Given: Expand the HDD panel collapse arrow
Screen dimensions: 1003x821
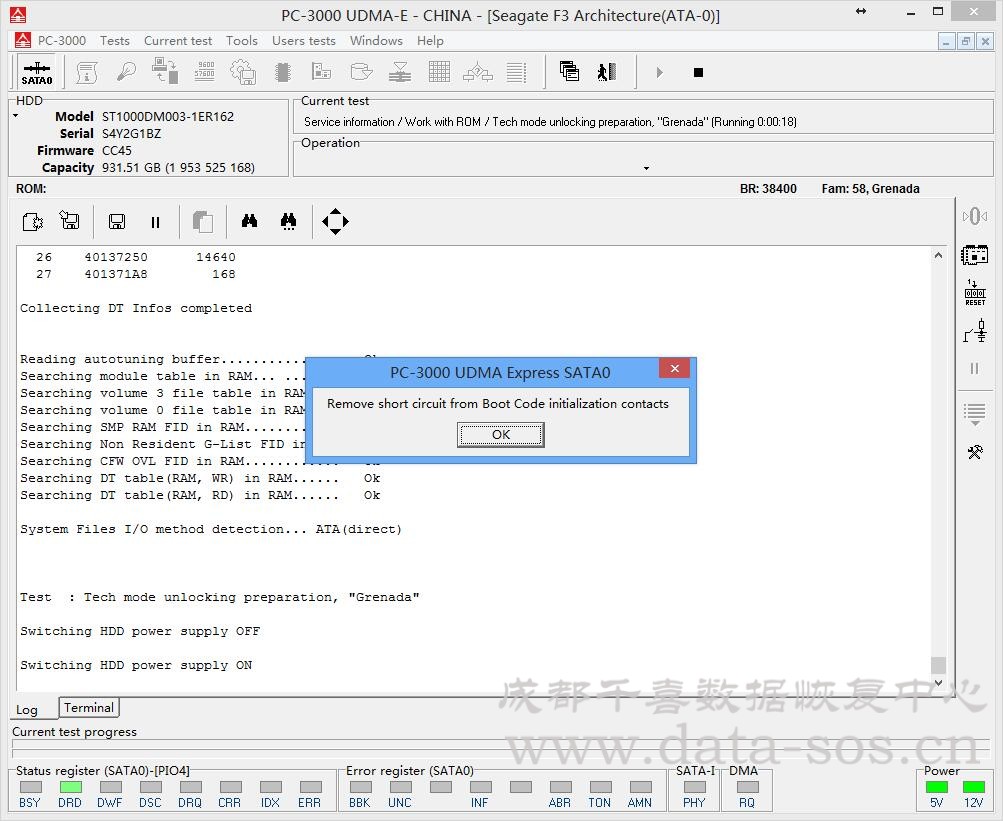Looking at the screenshot, I should [x=16, y=116].
